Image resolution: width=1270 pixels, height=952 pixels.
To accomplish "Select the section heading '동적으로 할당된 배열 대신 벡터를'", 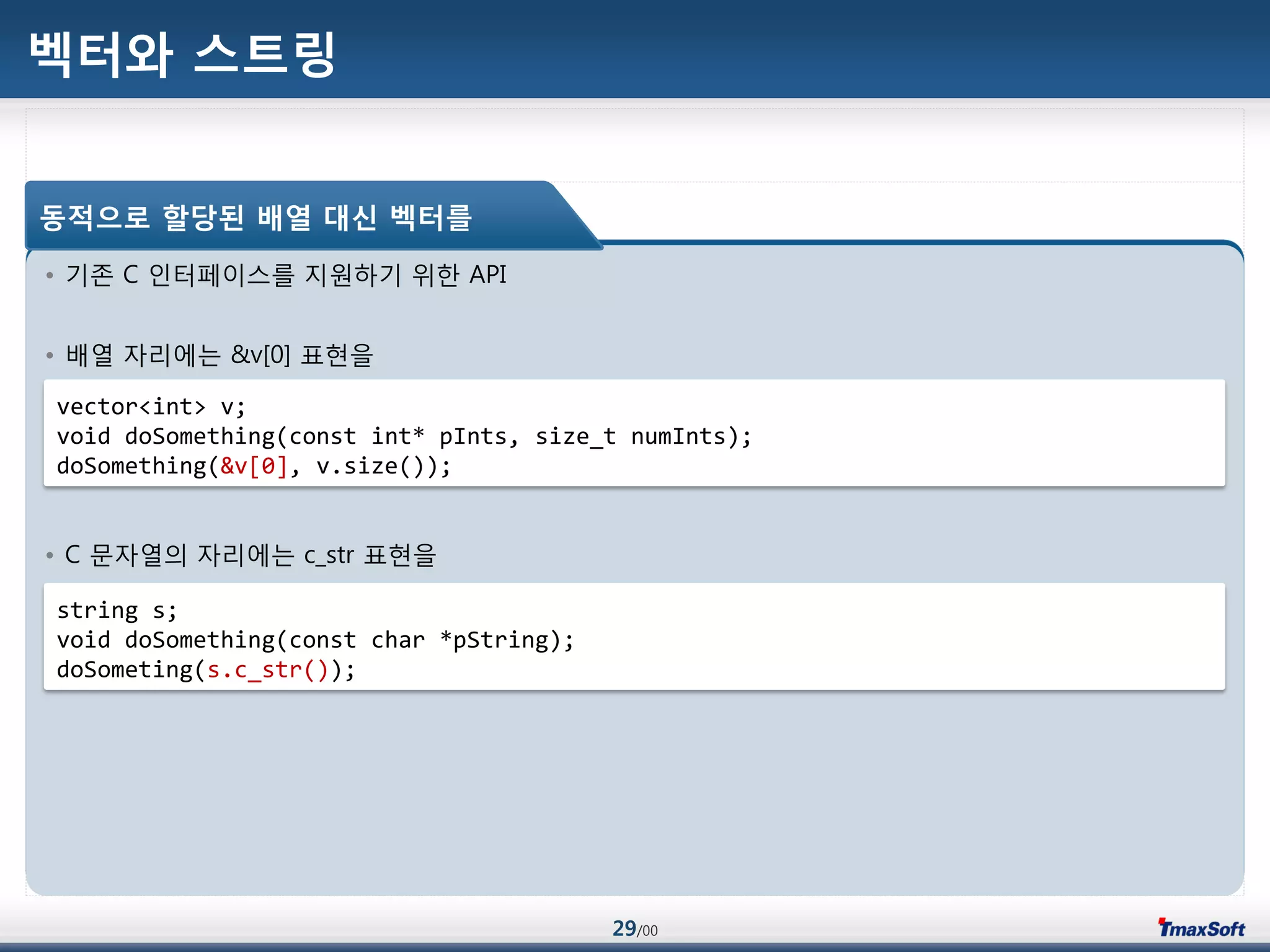I will pyautogui.click(x=256, y=218).
